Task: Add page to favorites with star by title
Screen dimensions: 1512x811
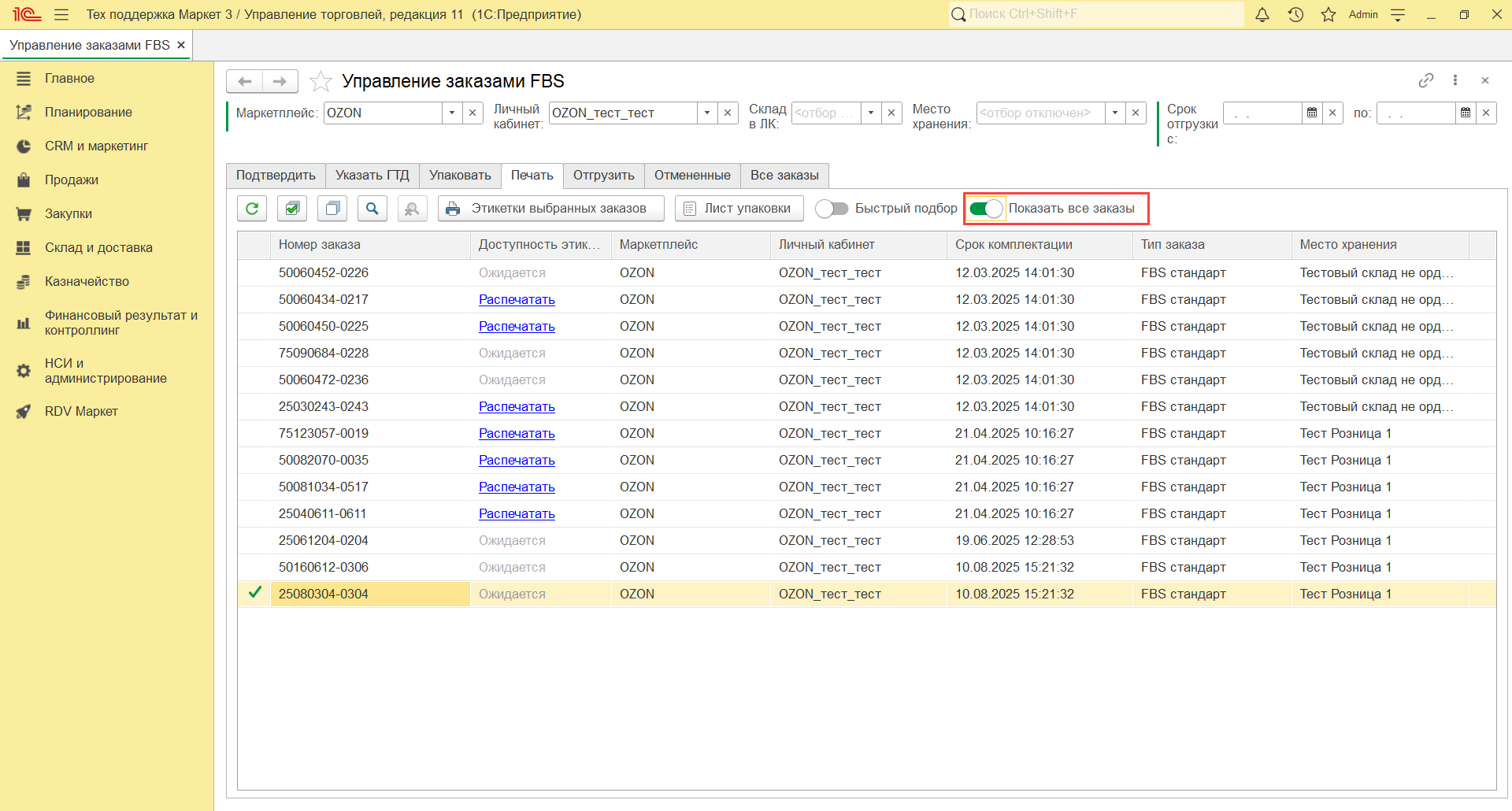Action: tap(321, 81)
